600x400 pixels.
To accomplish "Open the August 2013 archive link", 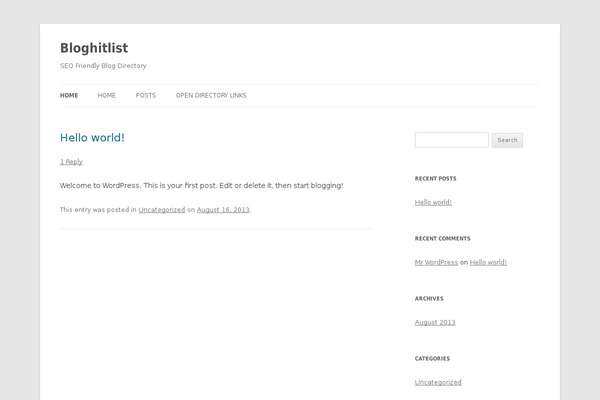I will (435, 322).
